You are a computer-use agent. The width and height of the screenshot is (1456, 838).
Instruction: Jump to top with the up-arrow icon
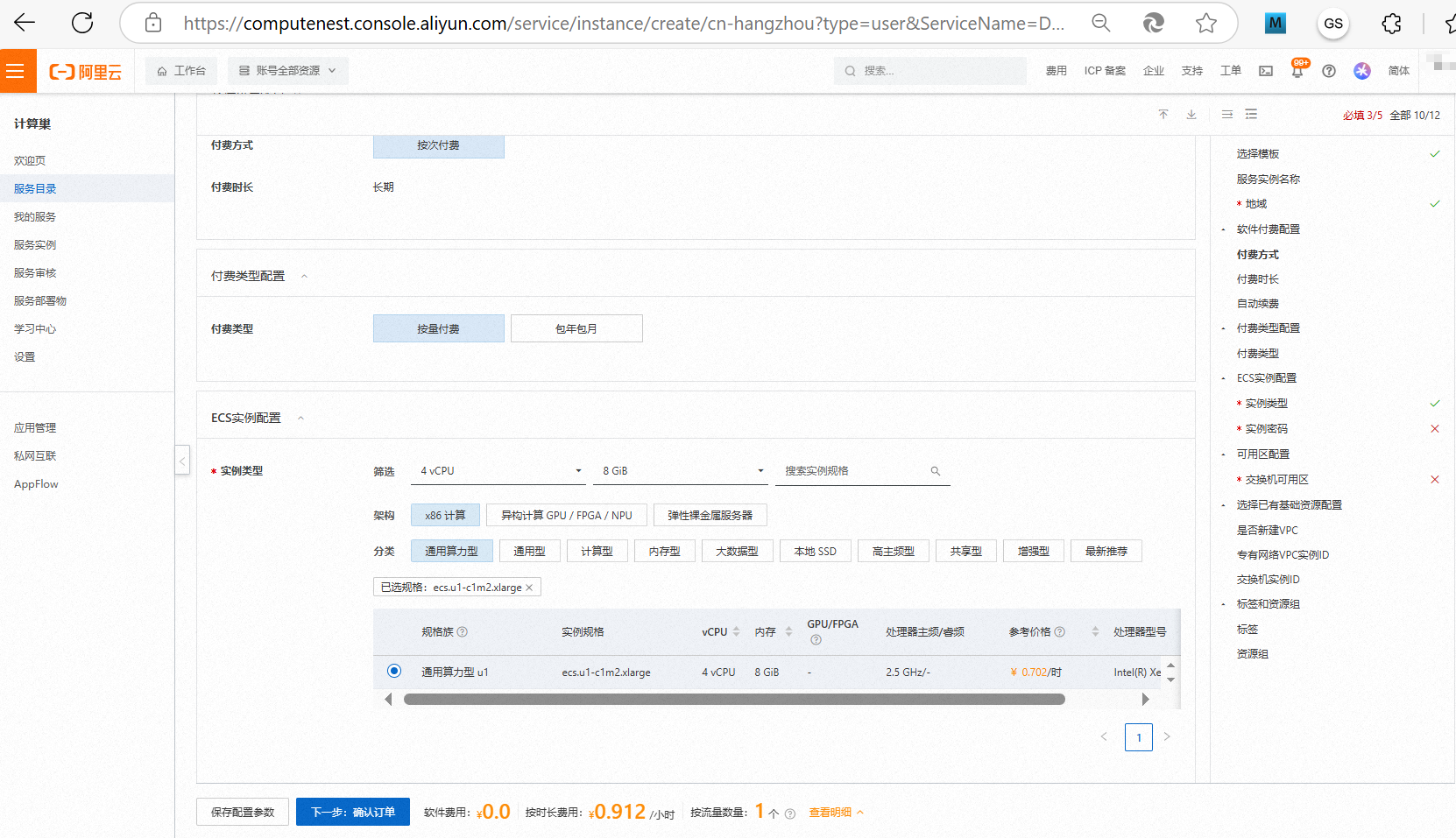coord(1163,115)
